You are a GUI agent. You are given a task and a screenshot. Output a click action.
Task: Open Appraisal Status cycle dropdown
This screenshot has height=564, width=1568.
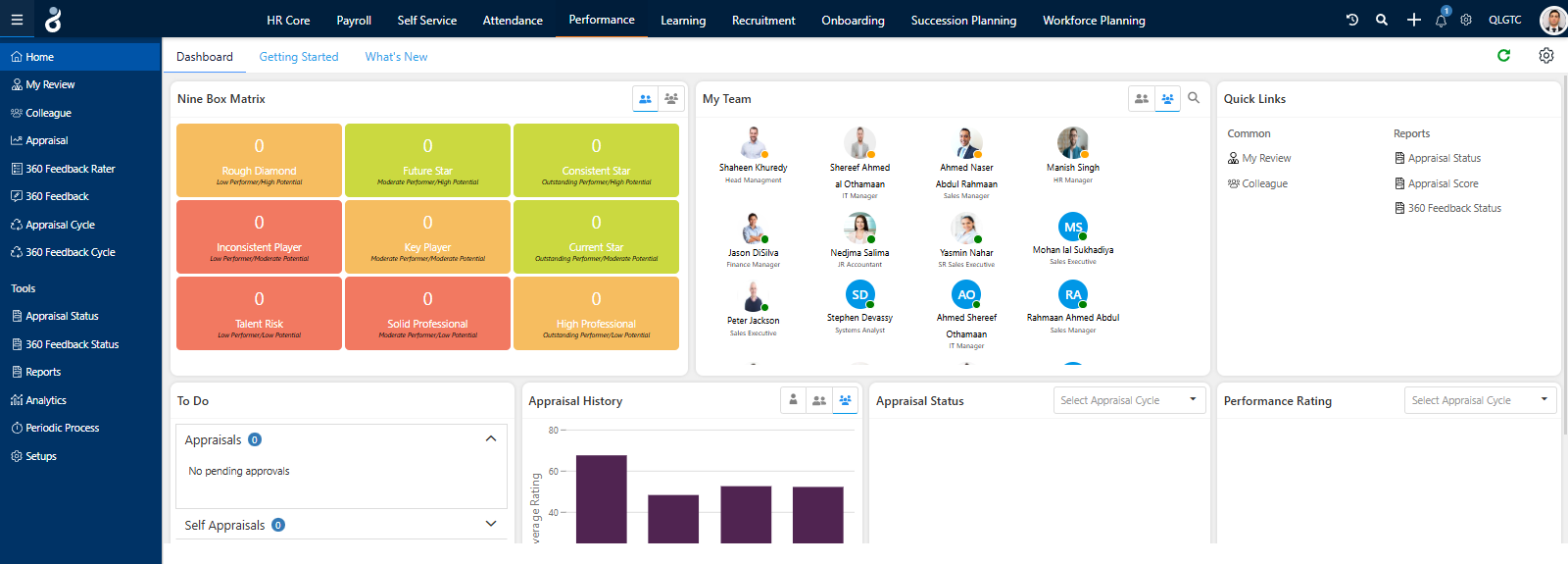pyautogui.click(x=1130, y=400)
